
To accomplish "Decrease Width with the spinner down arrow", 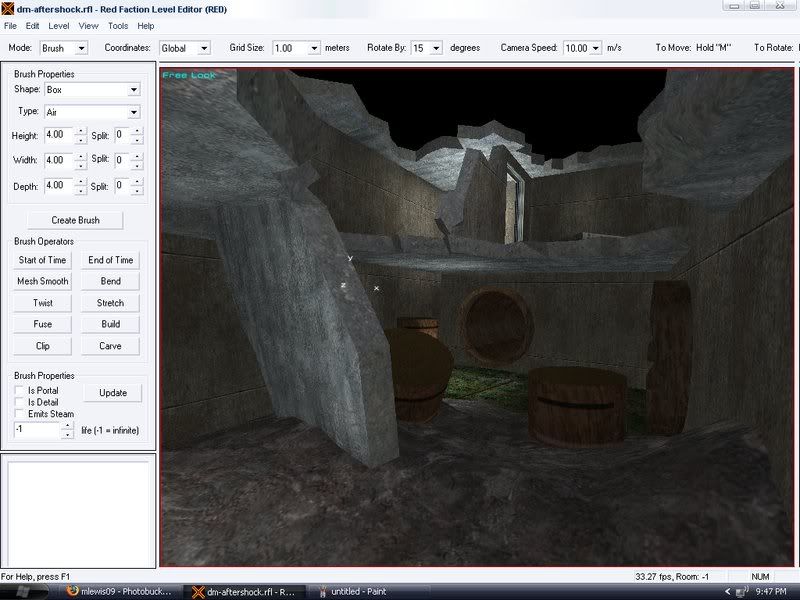I will tap(81, 165).
